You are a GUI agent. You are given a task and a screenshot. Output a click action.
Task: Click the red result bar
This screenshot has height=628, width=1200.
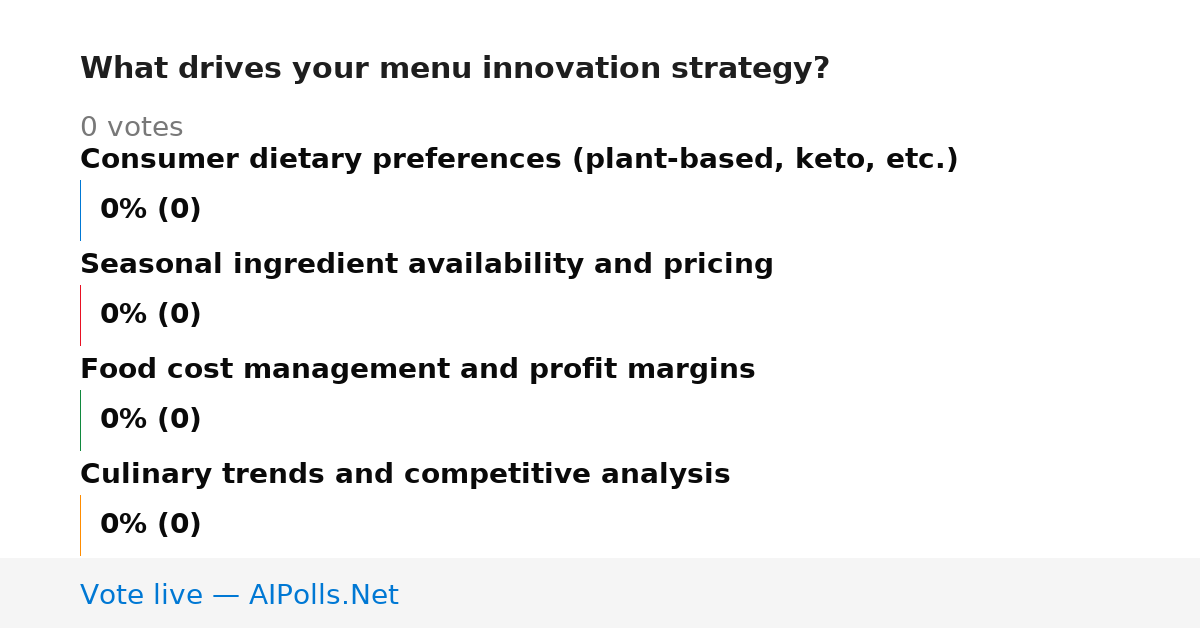(x=80, y=315)
